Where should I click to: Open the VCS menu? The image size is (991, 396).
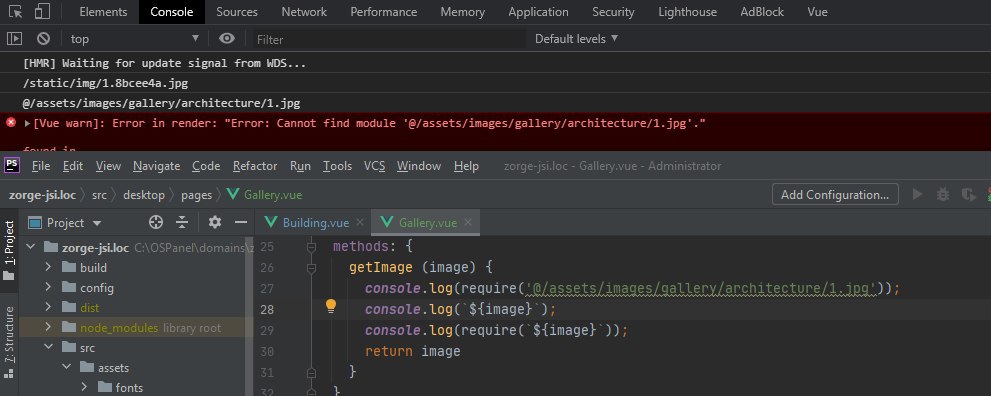(x=375, y=166)
